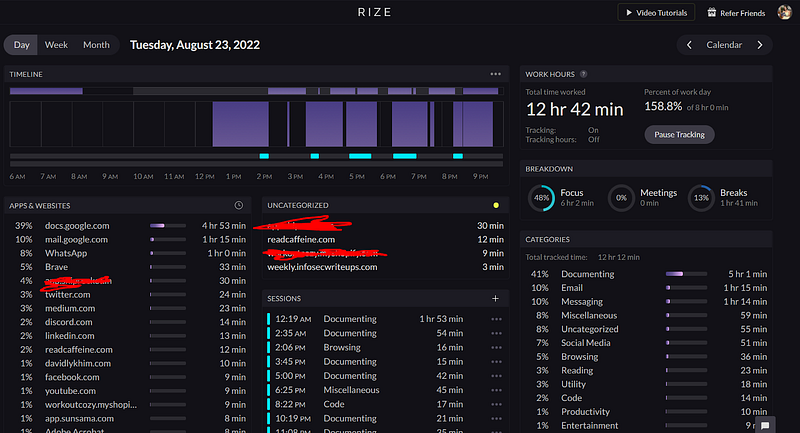Select linkedin.com row

click(x=128, y=336)
